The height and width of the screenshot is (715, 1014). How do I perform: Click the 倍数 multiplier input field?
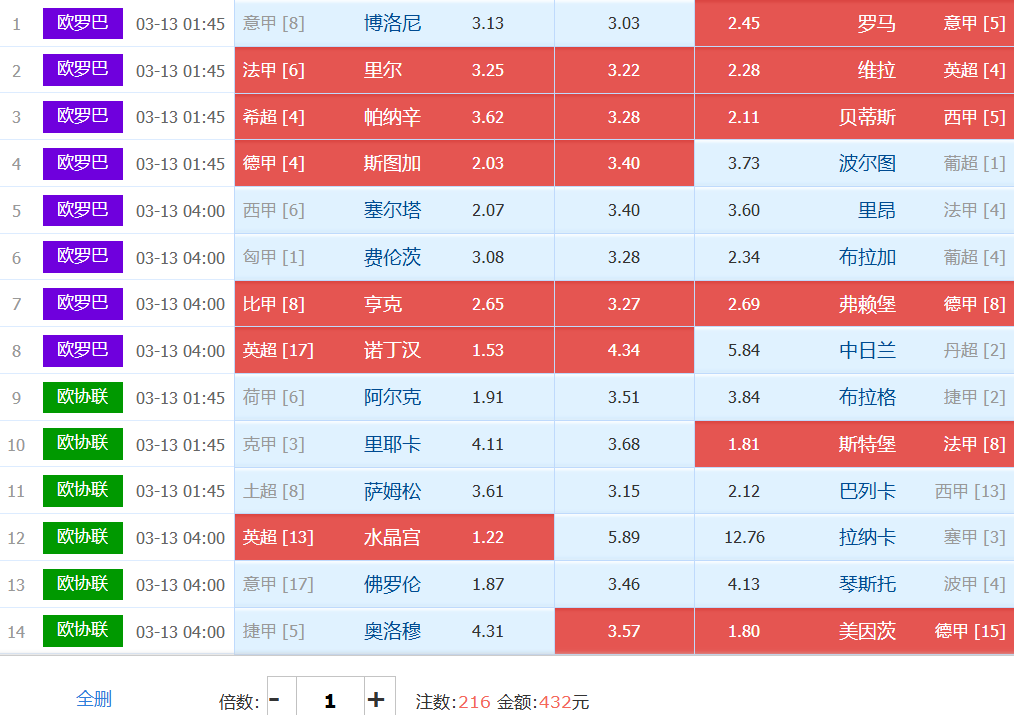329,699
